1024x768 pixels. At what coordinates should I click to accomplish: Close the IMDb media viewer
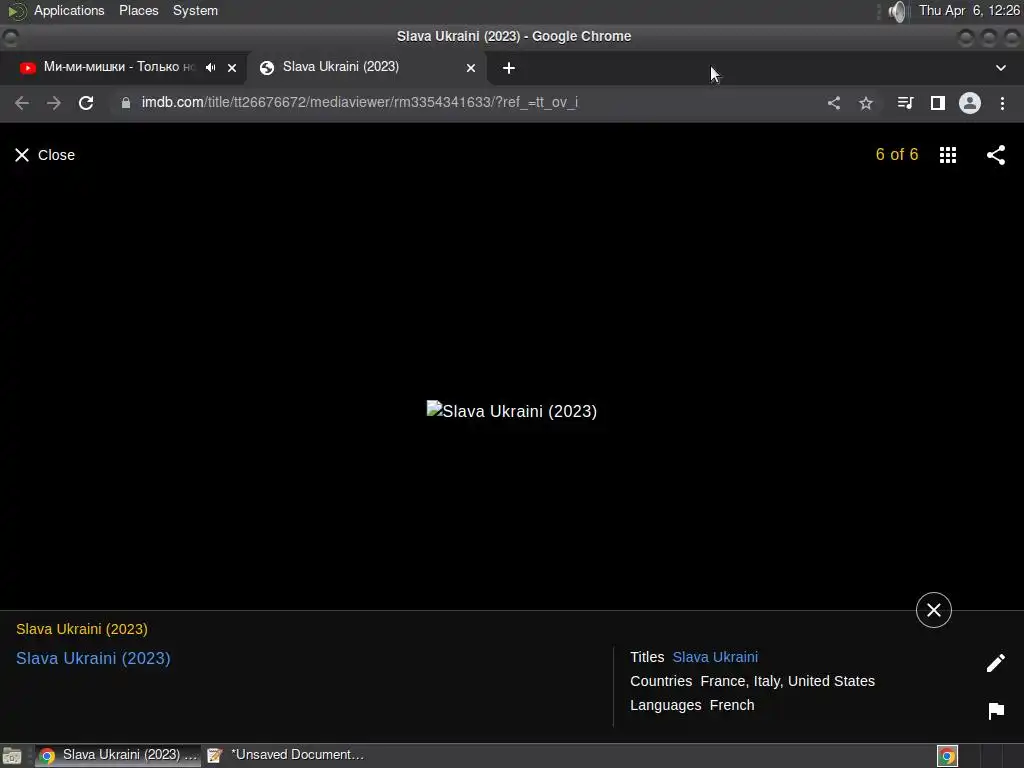(x=44, y=155)
